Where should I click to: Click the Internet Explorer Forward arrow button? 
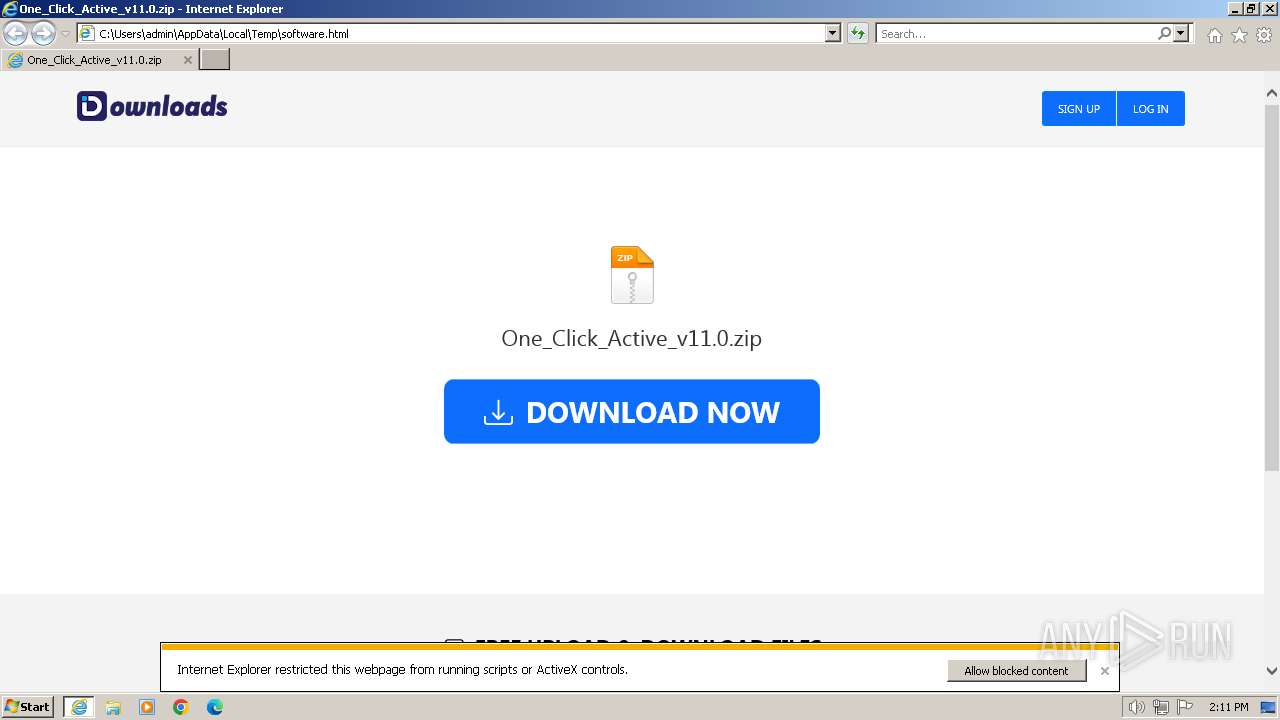tap(43, 33)
